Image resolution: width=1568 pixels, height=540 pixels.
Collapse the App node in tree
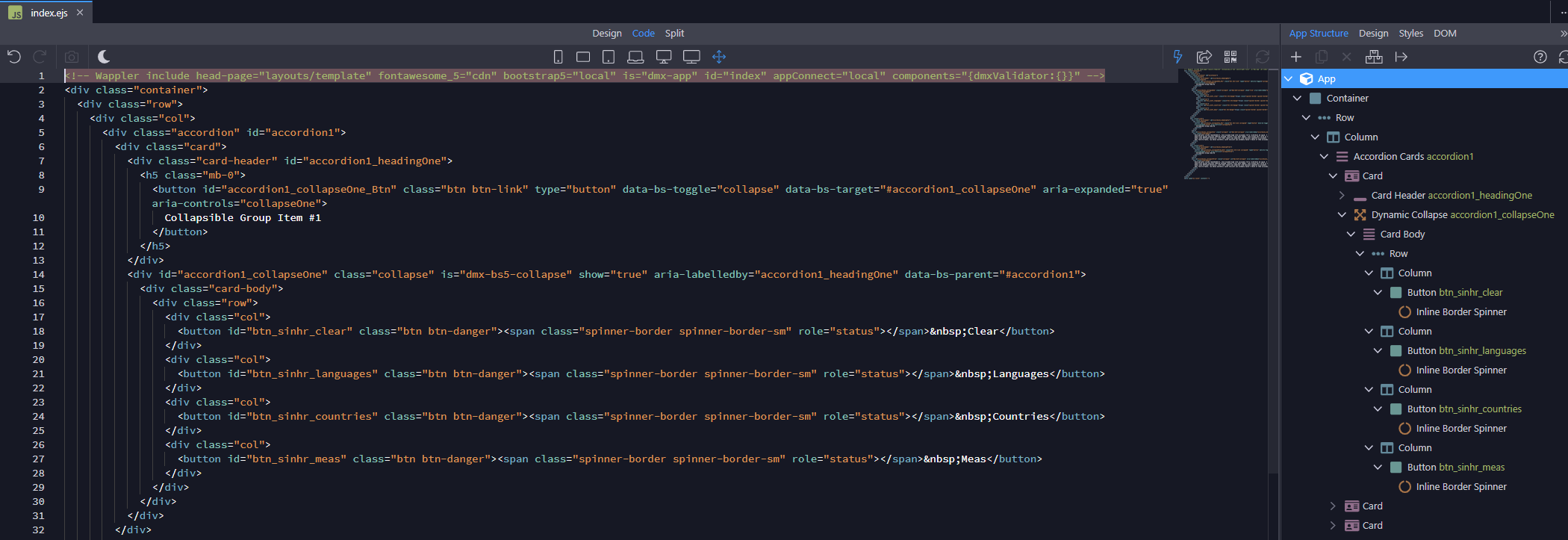[1289, 79]
